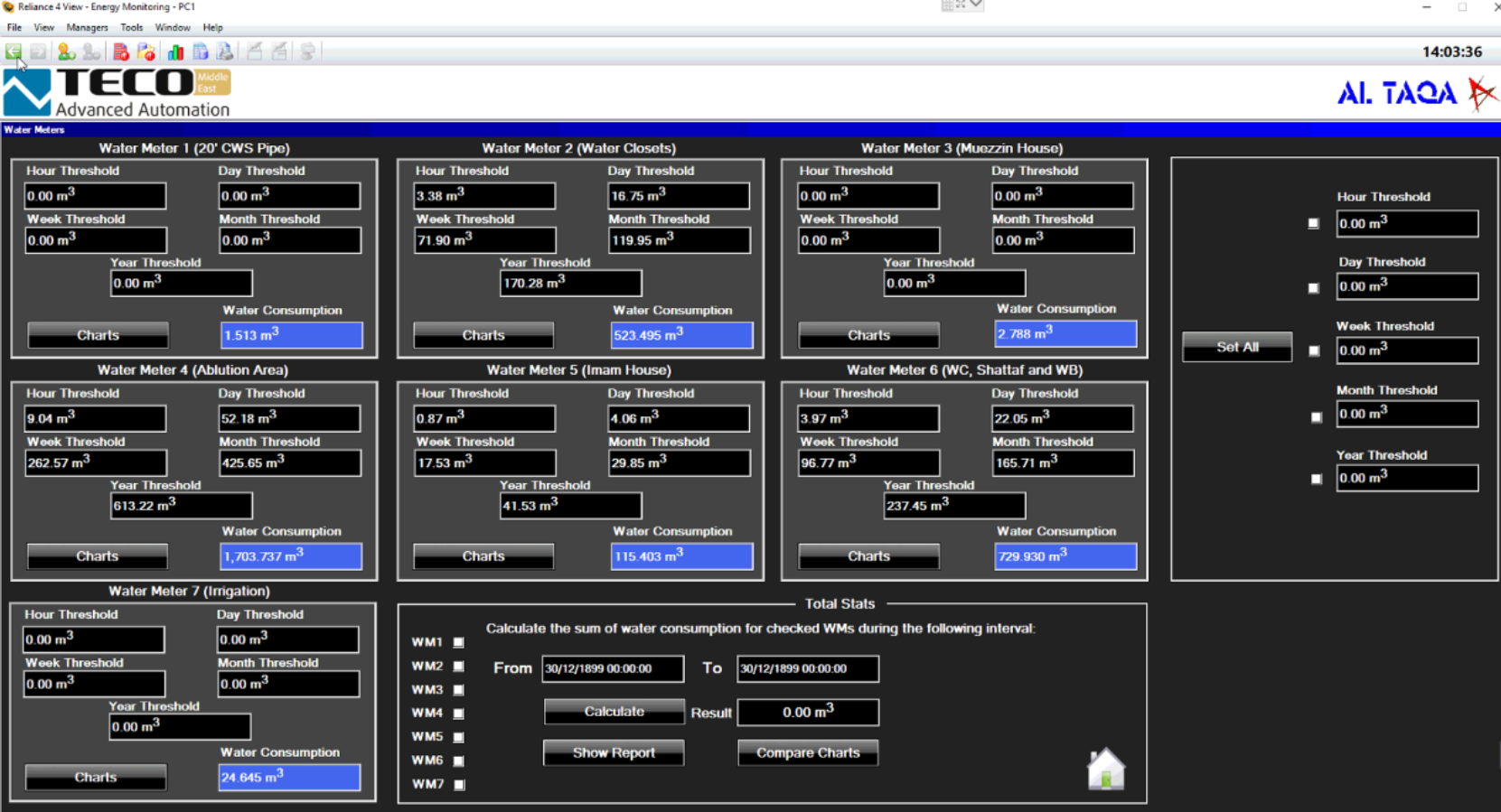The image size is (1501, 812).
Task: Open the Tools menu
Action: click(132, 28)
